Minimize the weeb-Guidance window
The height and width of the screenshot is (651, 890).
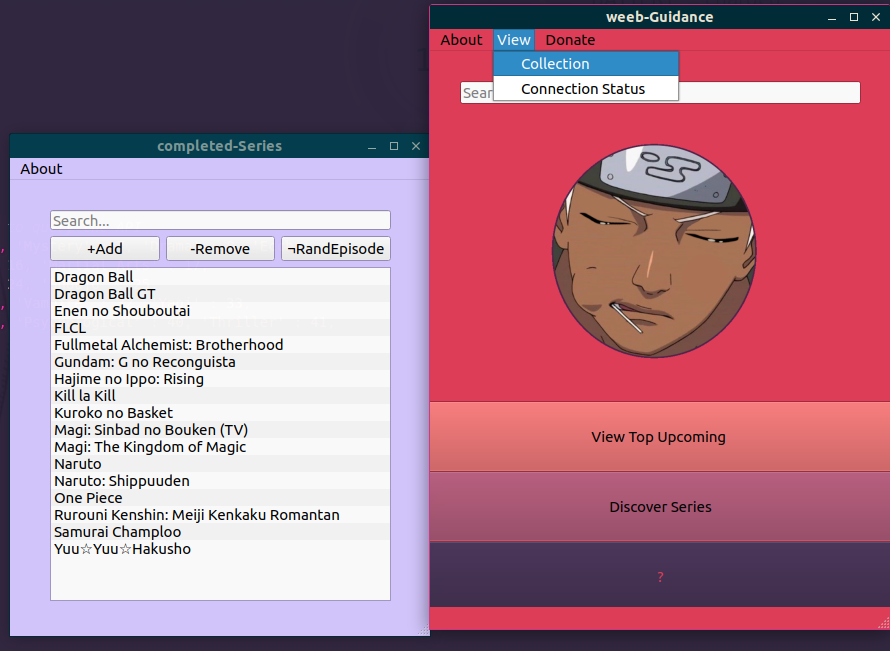(832, 17)
